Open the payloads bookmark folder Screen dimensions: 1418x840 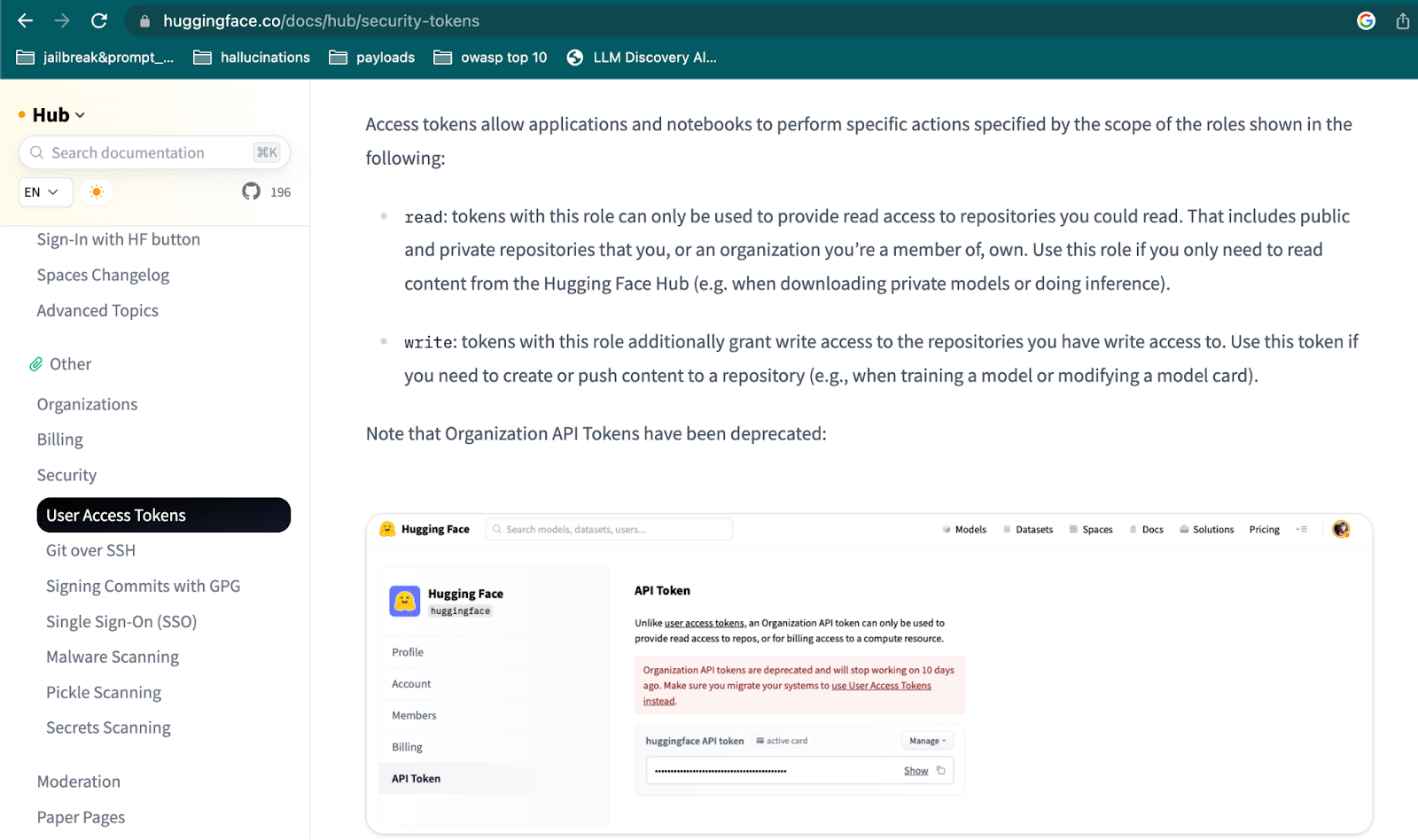371,58
